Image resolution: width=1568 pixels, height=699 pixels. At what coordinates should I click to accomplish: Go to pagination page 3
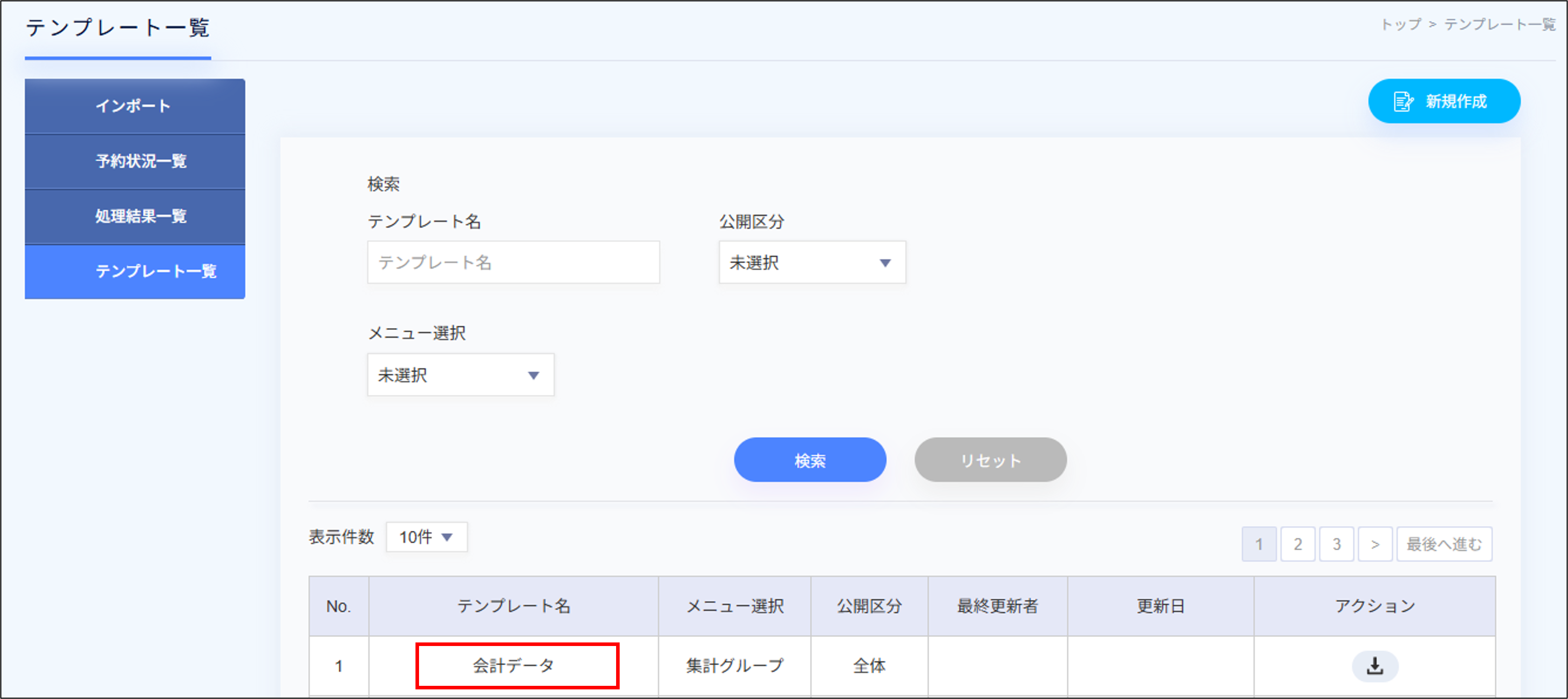pos(1337,544)
